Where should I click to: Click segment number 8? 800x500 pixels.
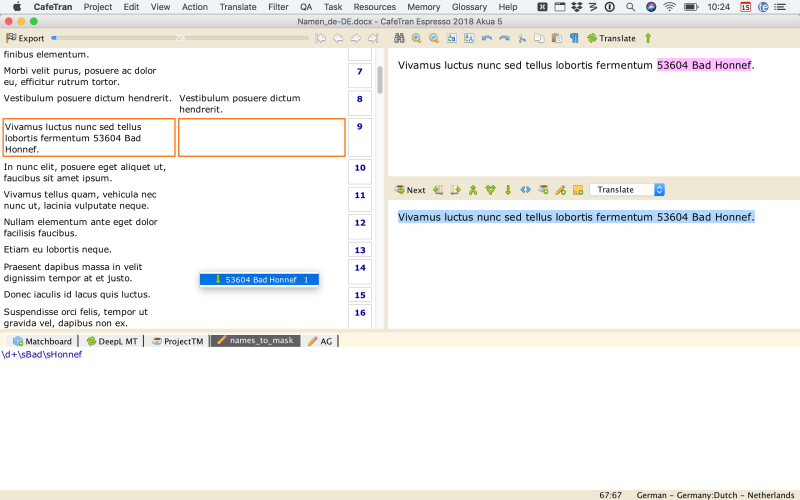[x=360, y=103]
